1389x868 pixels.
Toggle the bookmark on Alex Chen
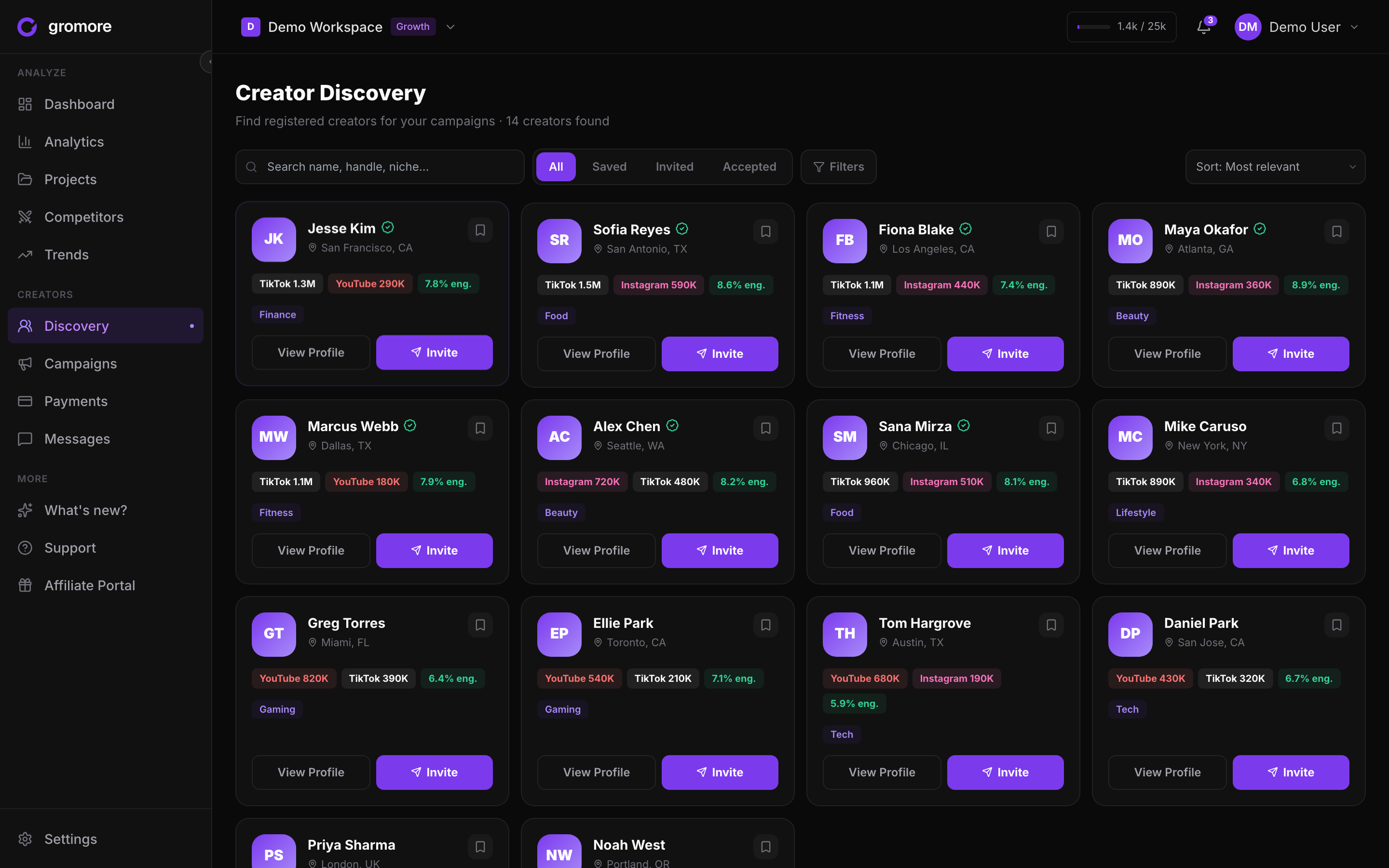coord(766,428)
